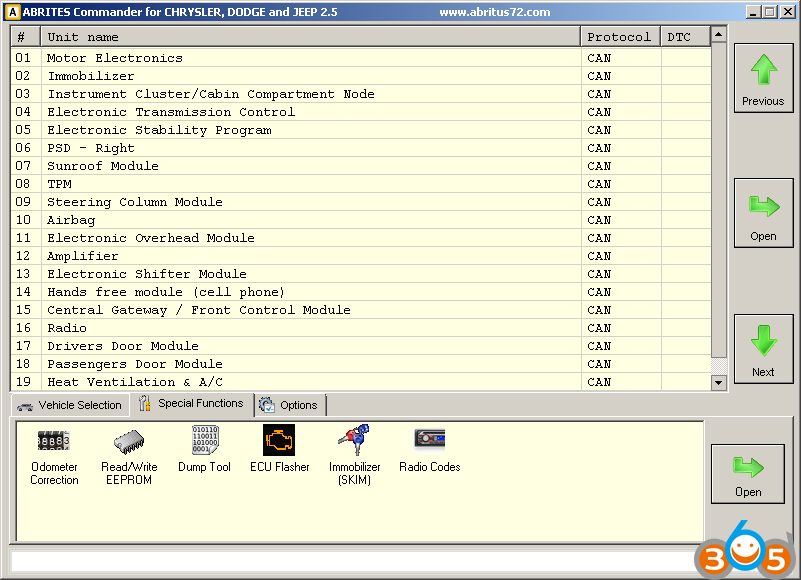Select the Motor Electronics unit row

click(x=114, y=58)
